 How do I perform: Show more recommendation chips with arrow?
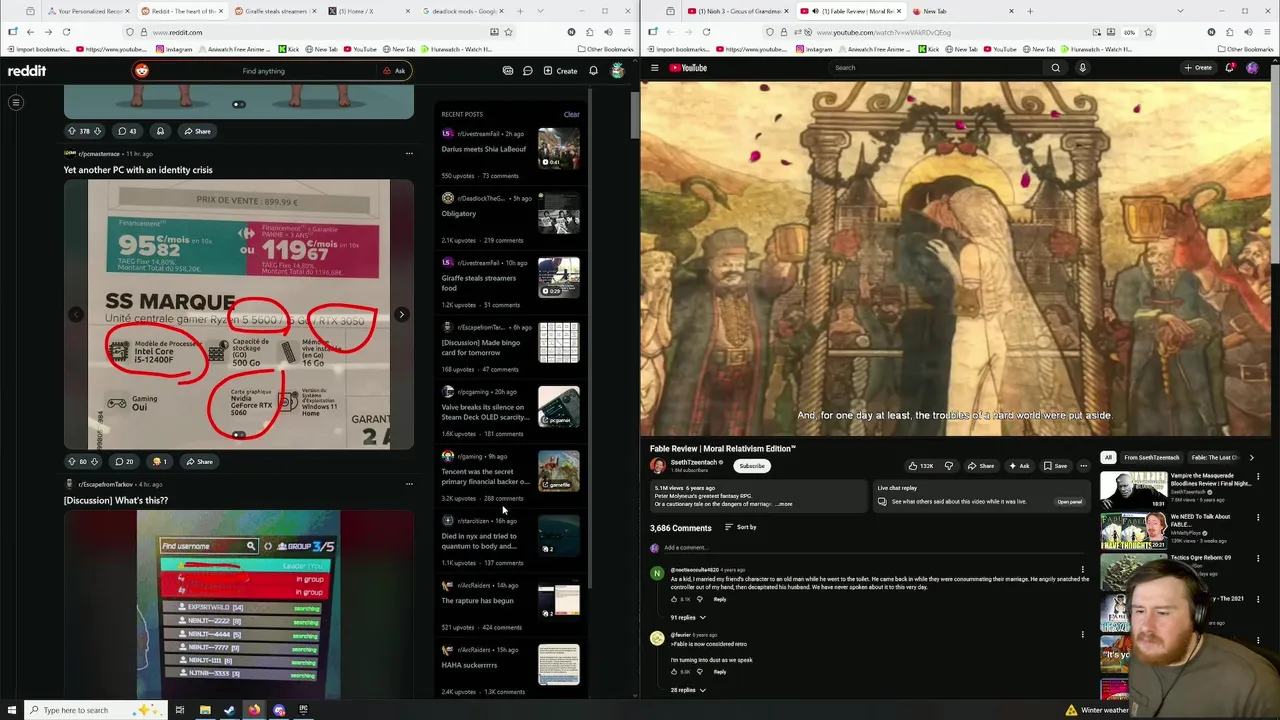point(1251,457)
